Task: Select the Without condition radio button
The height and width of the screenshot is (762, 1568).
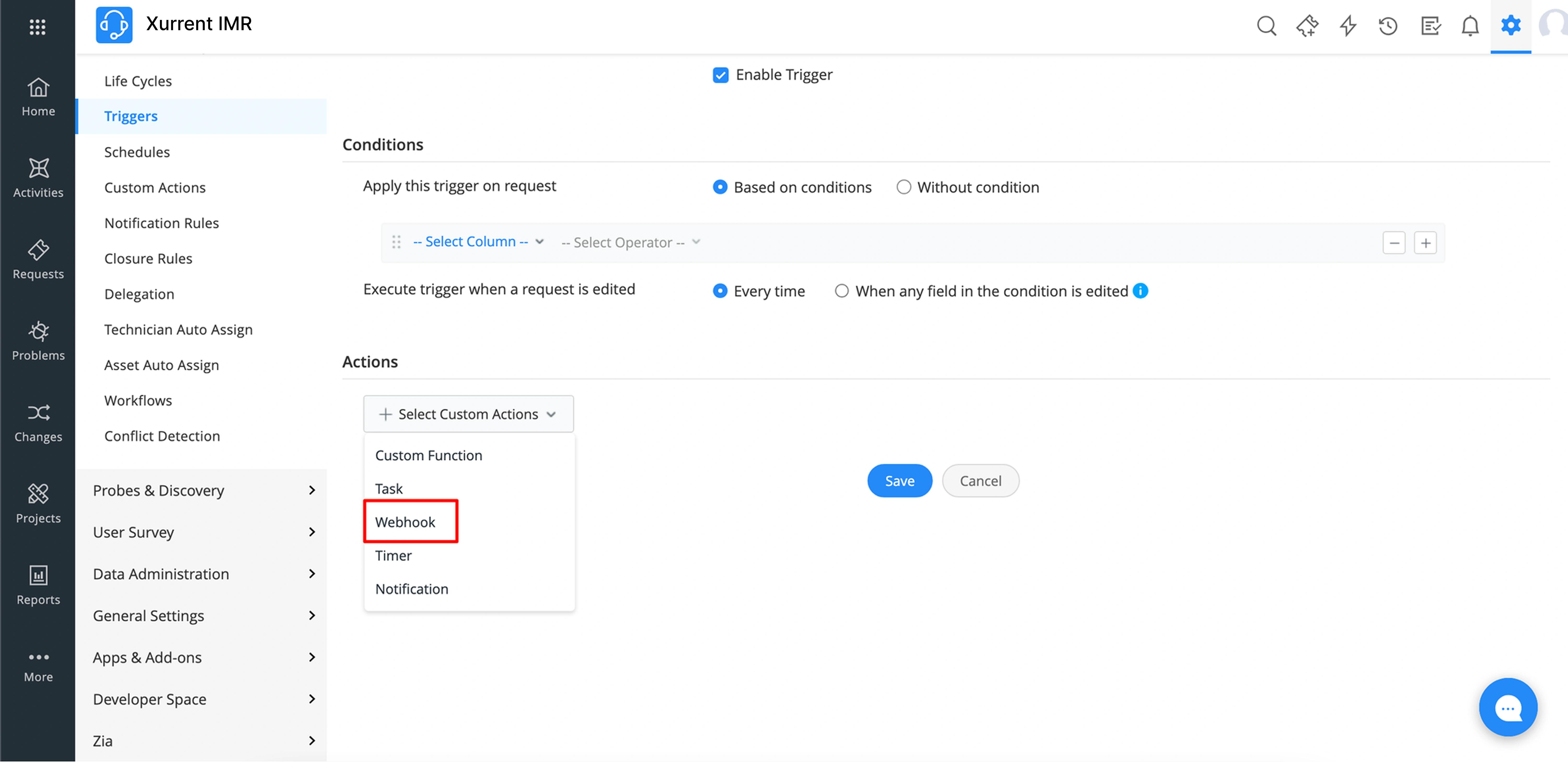Action: [903, 187]
